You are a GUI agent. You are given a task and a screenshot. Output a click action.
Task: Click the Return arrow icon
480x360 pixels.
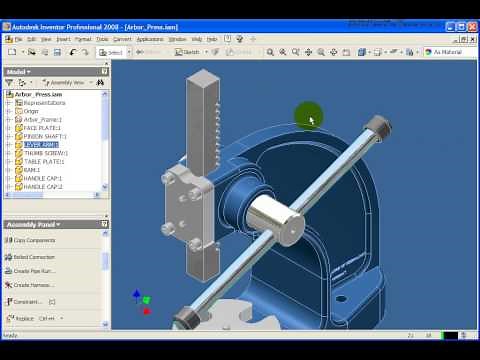tap(140, 52)
